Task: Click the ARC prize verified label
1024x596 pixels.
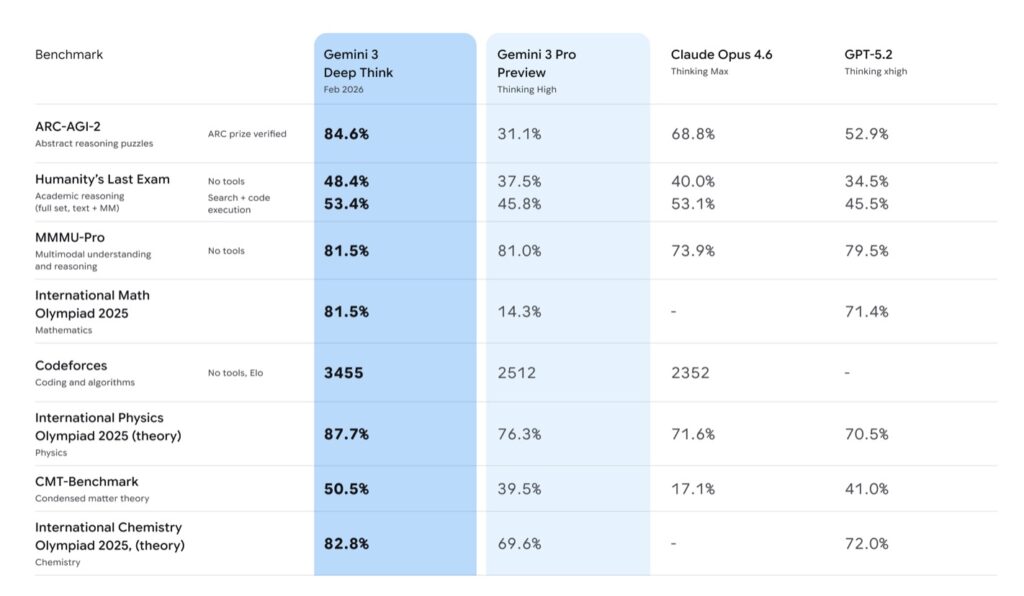Action: click(247, 134)
